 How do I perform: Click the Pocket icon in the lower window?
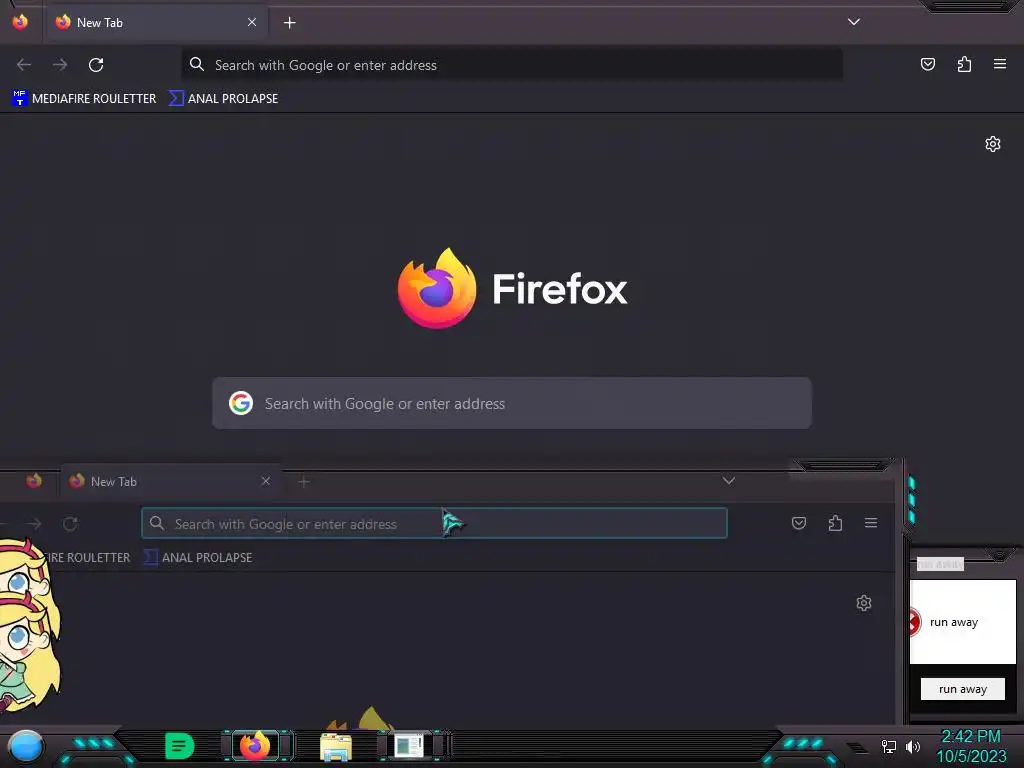click(x=799, y=523)
